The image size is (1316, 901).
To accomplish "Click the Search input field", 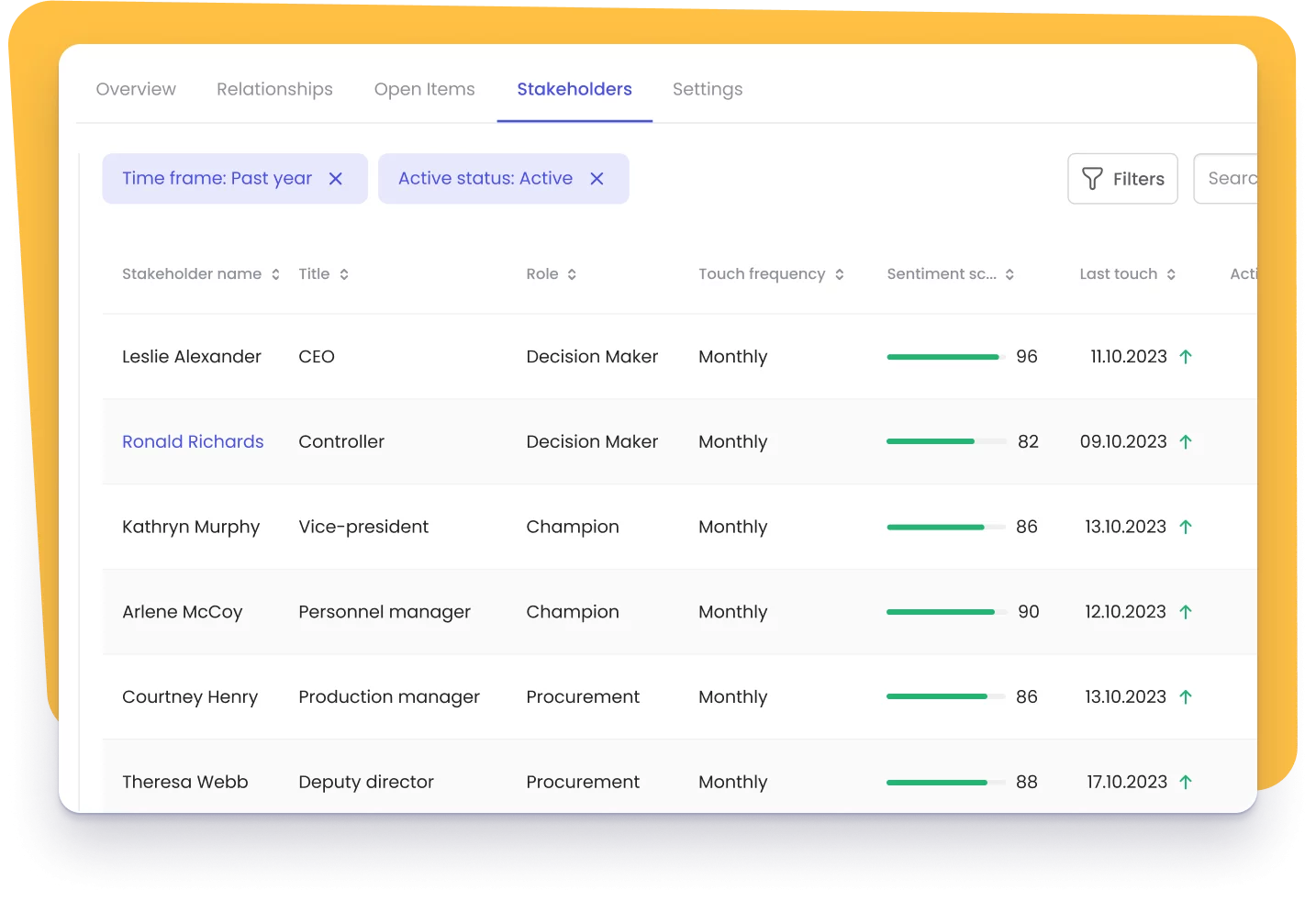I will [1226, 179].
